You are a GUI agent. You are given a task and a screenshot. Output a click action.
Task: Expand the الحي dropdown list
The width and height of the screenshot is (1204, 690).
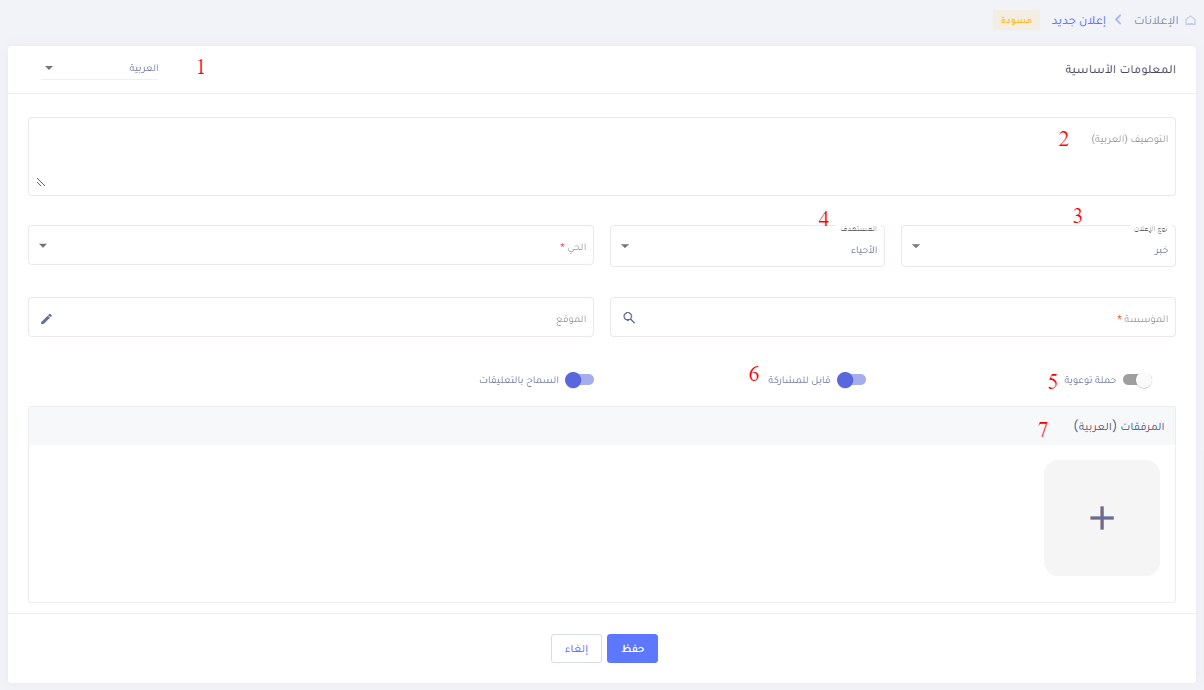pos(310,246)
